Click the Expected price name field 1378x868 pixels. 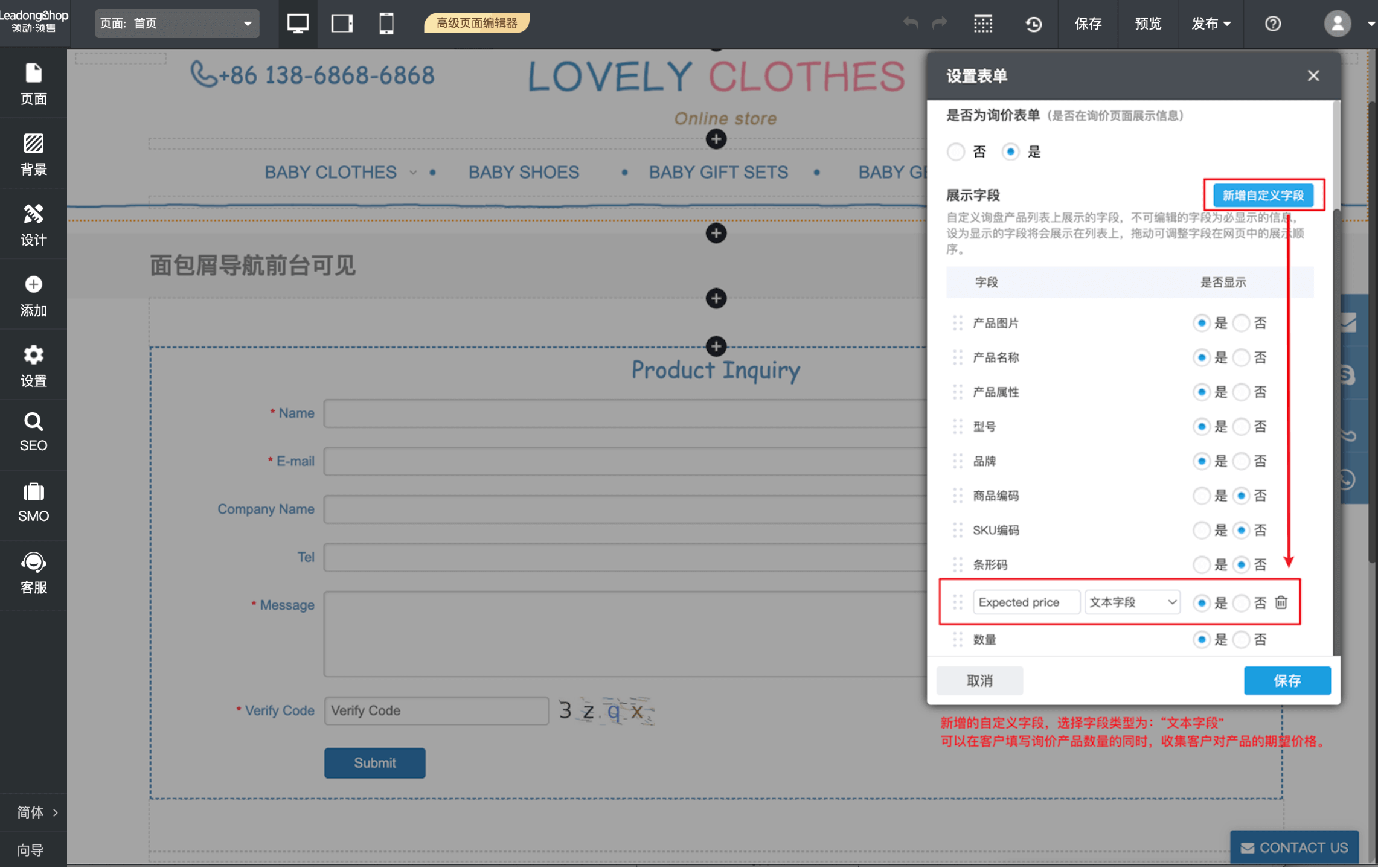(x=1025, y=602)
